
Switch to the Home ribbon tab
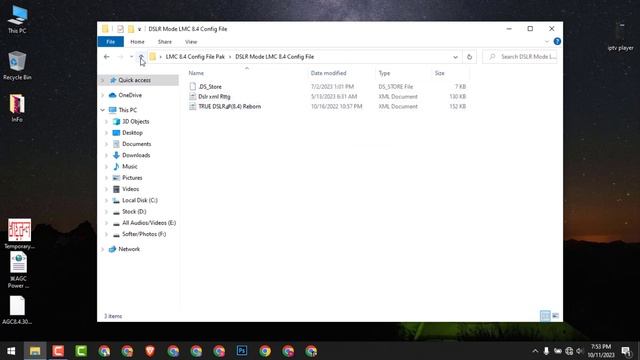[137, 42]
